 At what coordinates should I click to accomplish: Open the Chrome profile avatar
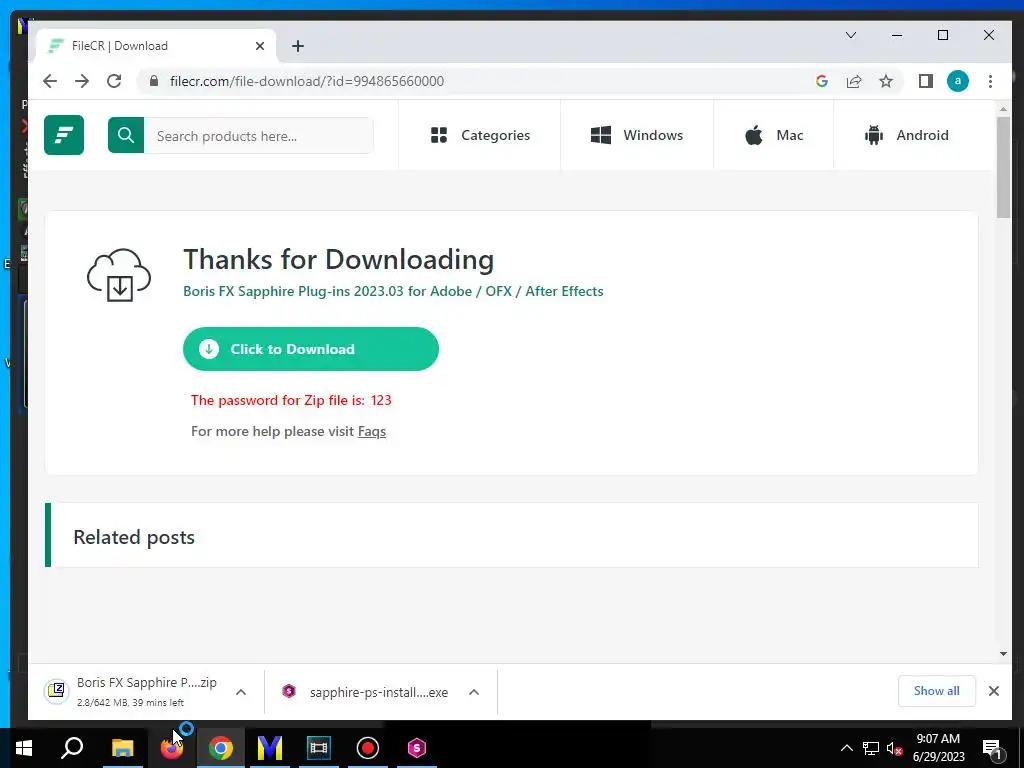coord(957,81)
